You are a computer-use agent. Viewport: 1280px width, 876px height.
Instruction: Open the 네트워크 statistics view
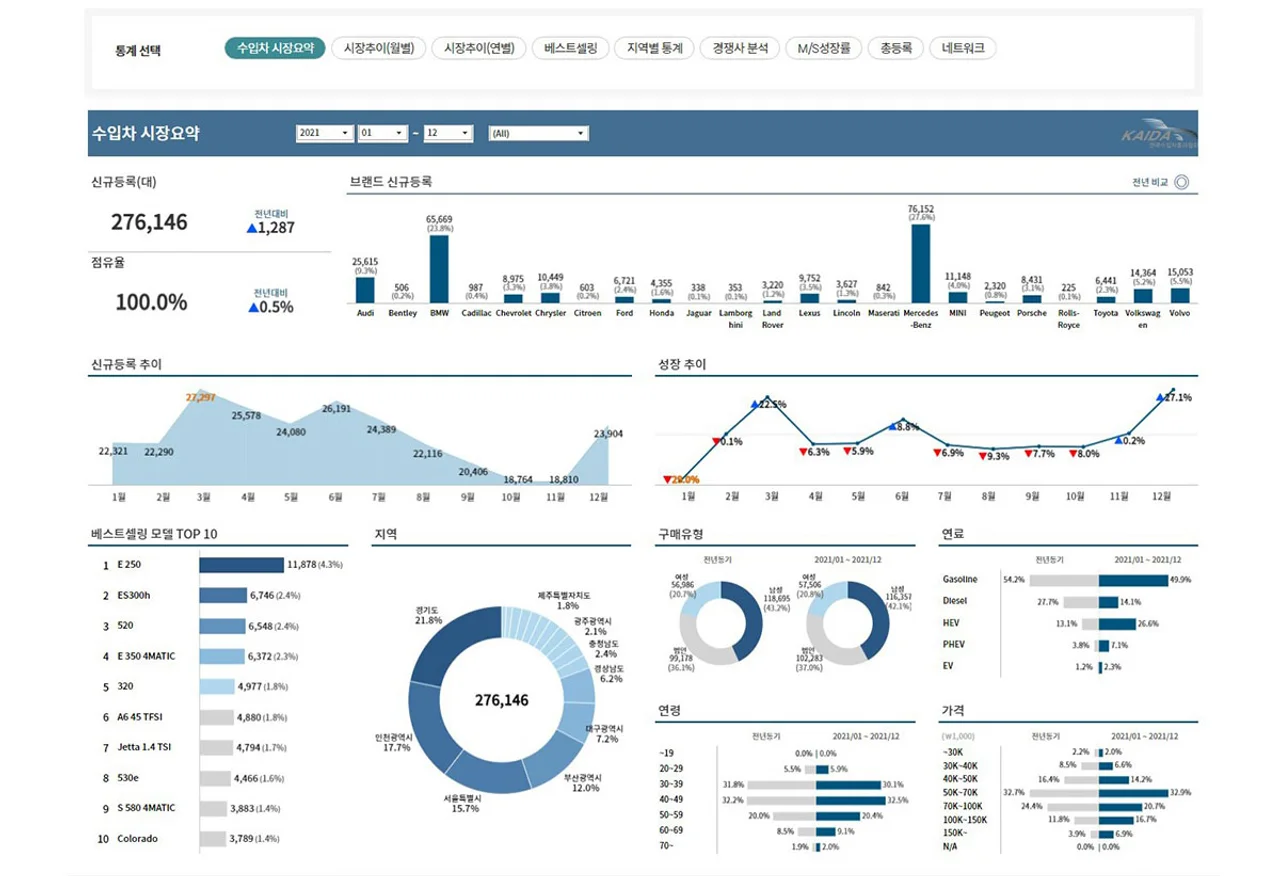tap(963, 48)
